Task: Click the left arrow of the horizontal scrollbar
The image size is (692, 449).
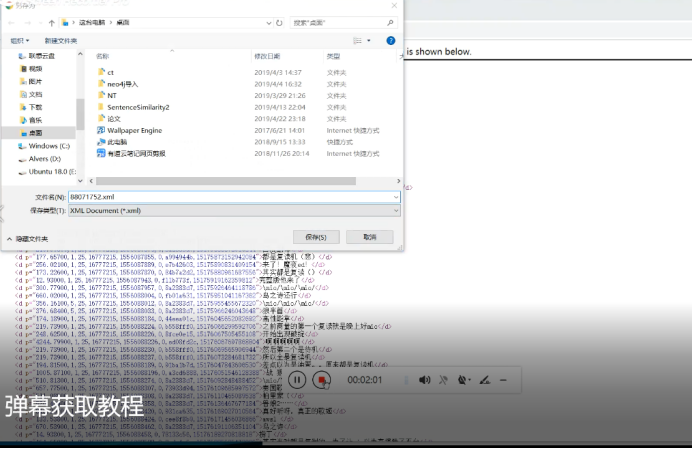Action: point(91,181)
